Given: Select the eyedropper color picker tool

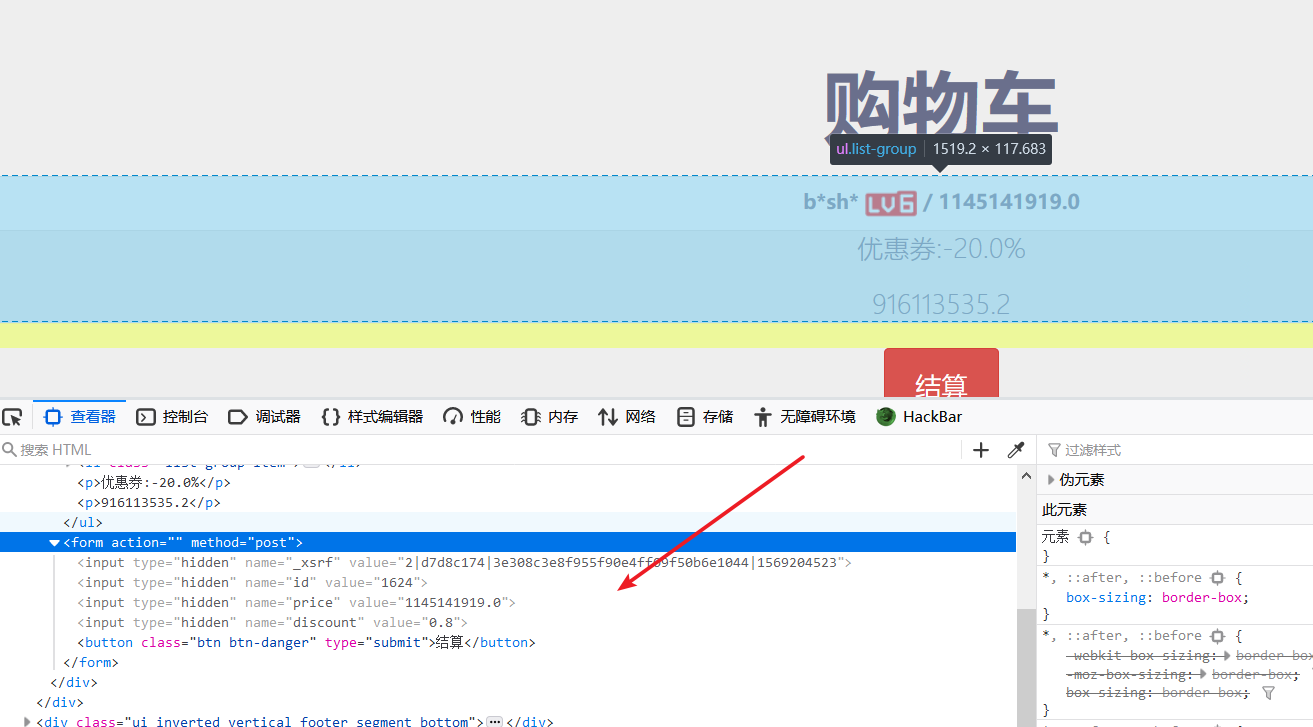Looking at the screenshot, I should click(x=1016, y=450).
